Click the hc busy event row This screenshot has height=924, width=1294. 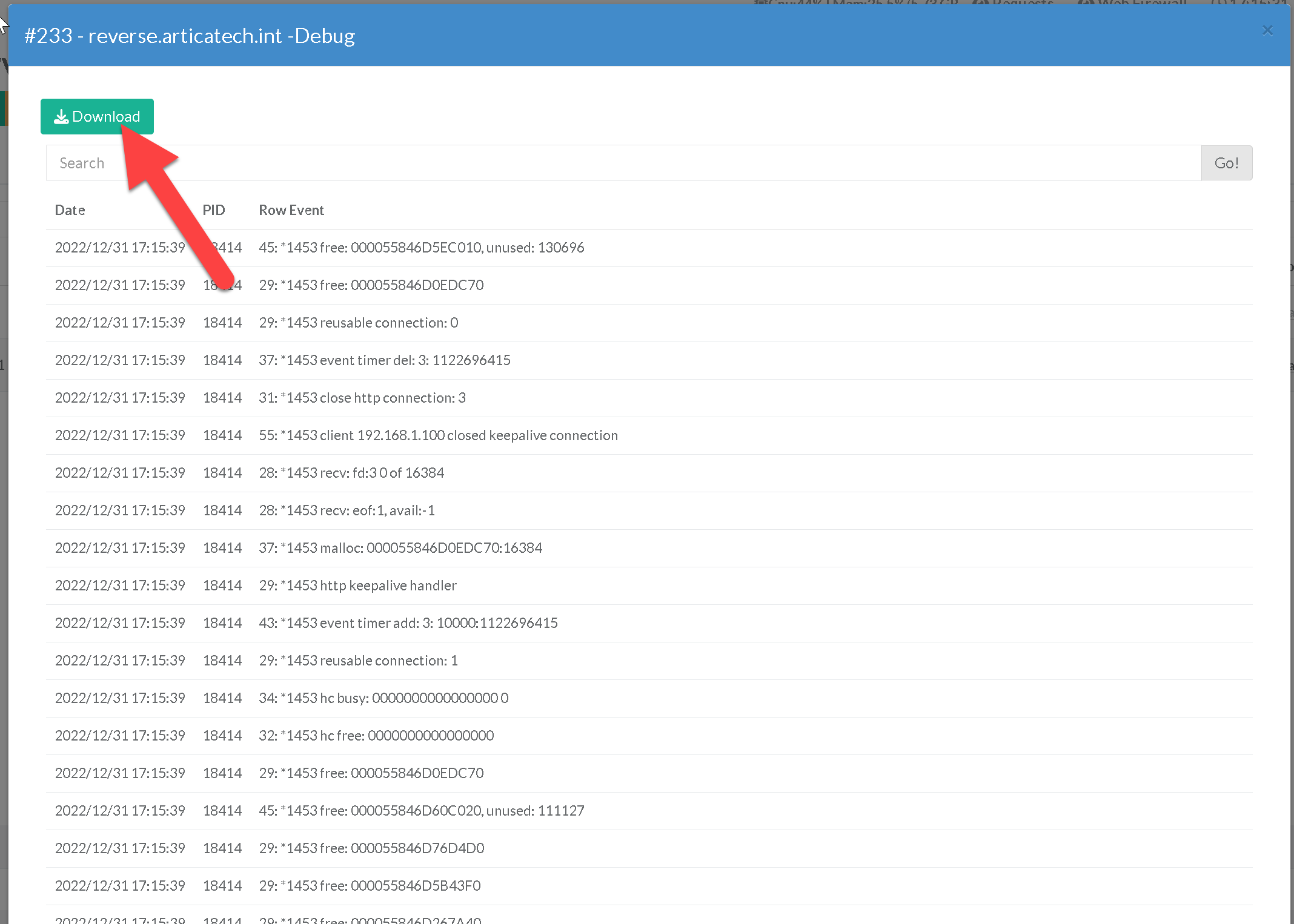pos(383,698)
